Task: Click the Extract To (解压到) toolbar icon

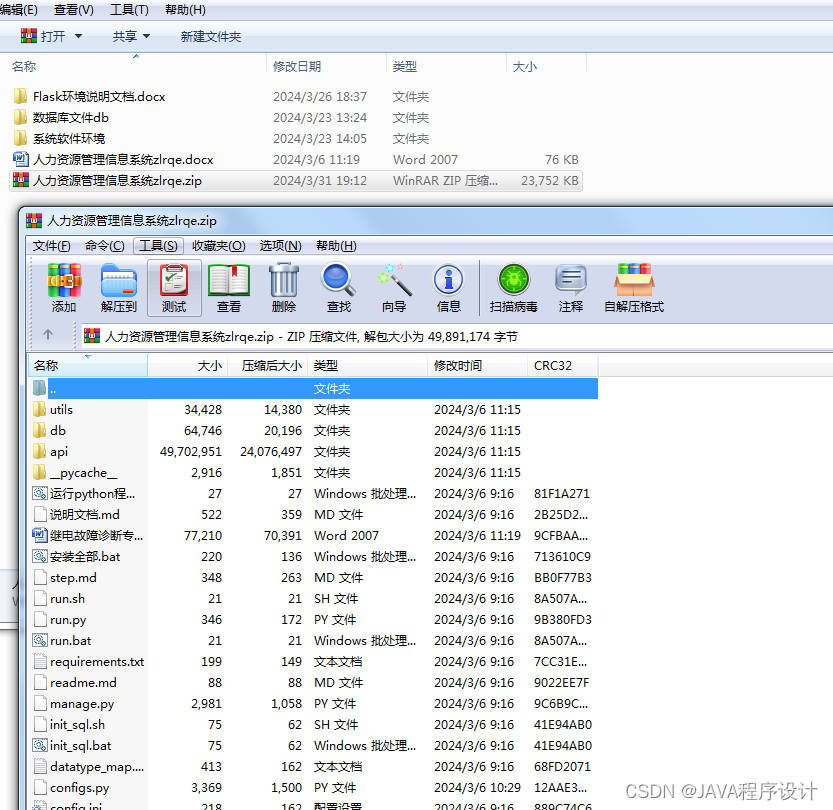Action: pyautogui.click(x=119, y=280)
